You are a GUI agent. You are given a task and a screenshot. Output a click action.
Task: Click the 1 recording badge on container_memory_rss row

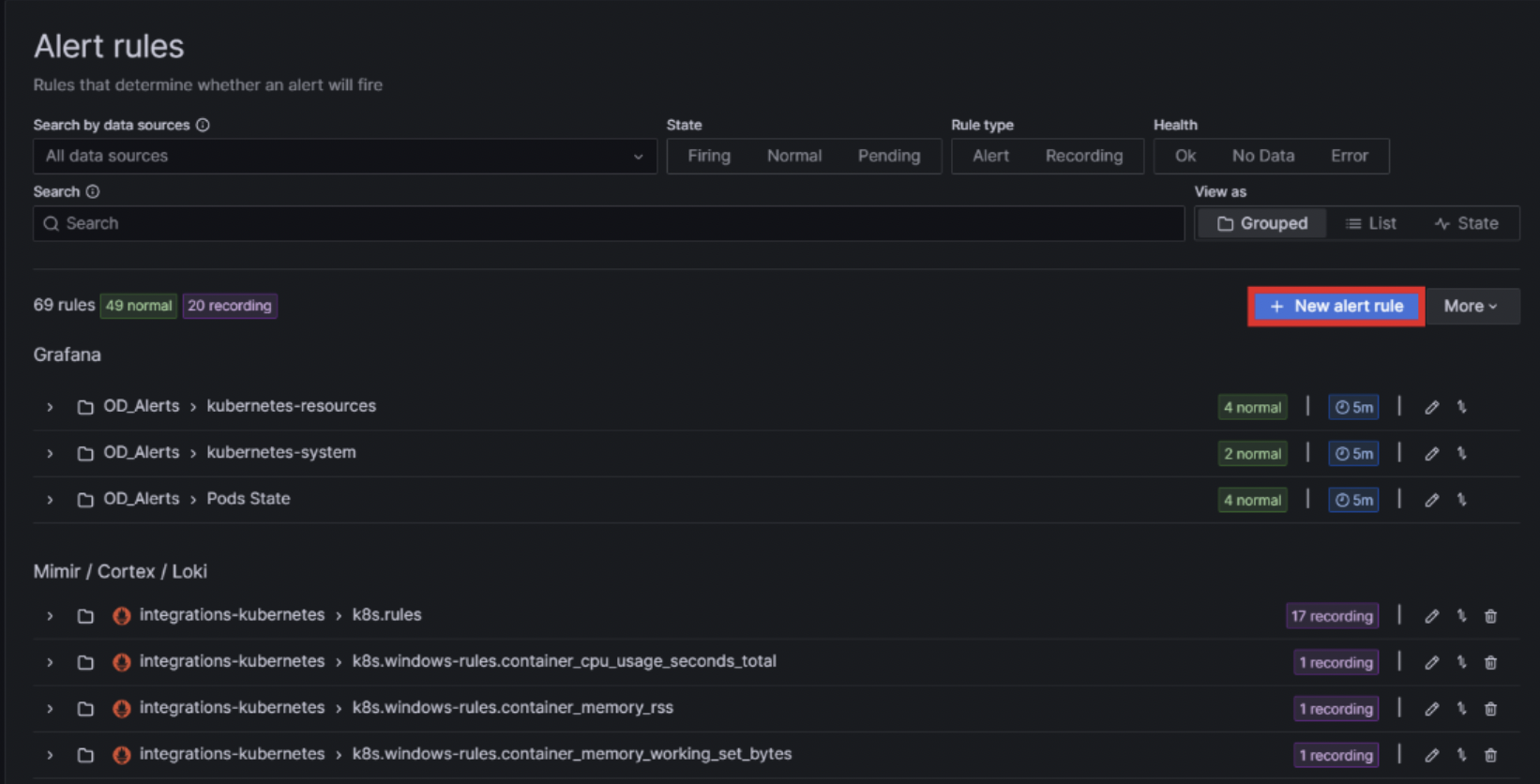pyautogui.click(x=1336, y=709)
